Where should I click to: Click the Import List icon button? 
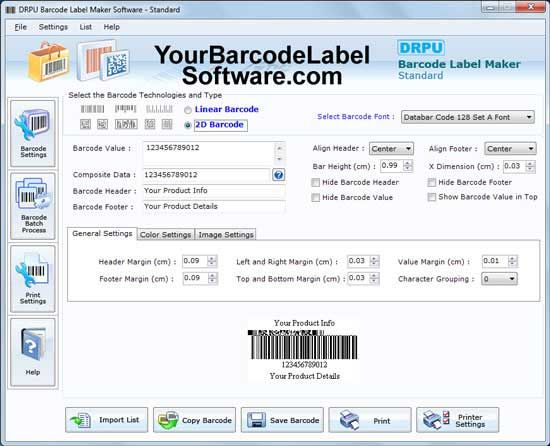click(x=106, y=420)
